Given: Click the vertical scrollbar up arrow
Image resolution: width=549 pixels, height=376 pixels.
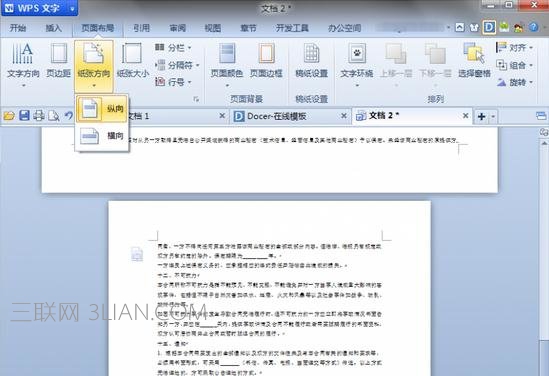Looking at the screenshot, I should (x=544, y=143).
